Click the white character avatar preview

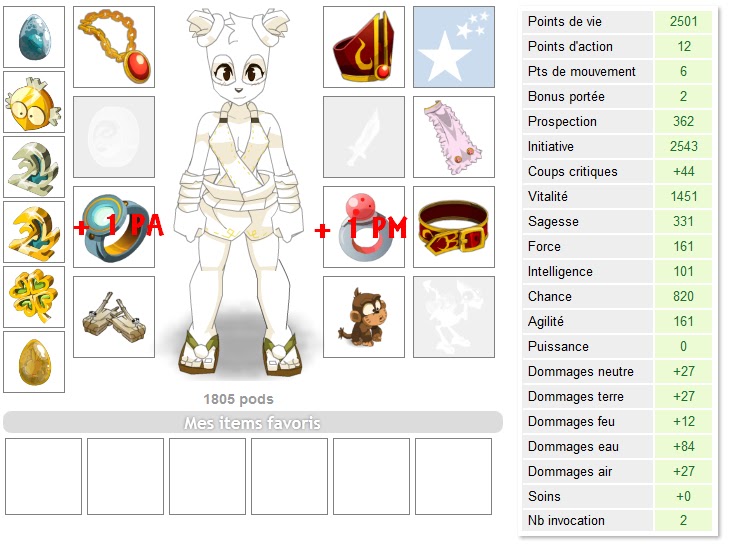click(x=239, y=193)
